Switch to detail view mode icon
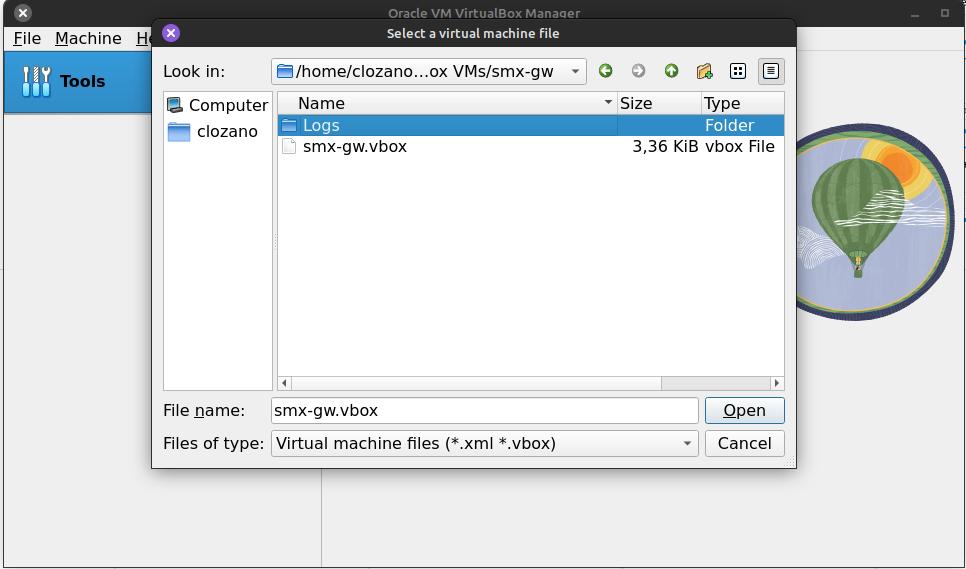The height and width of the screenshot is (569, 966). 771,71
